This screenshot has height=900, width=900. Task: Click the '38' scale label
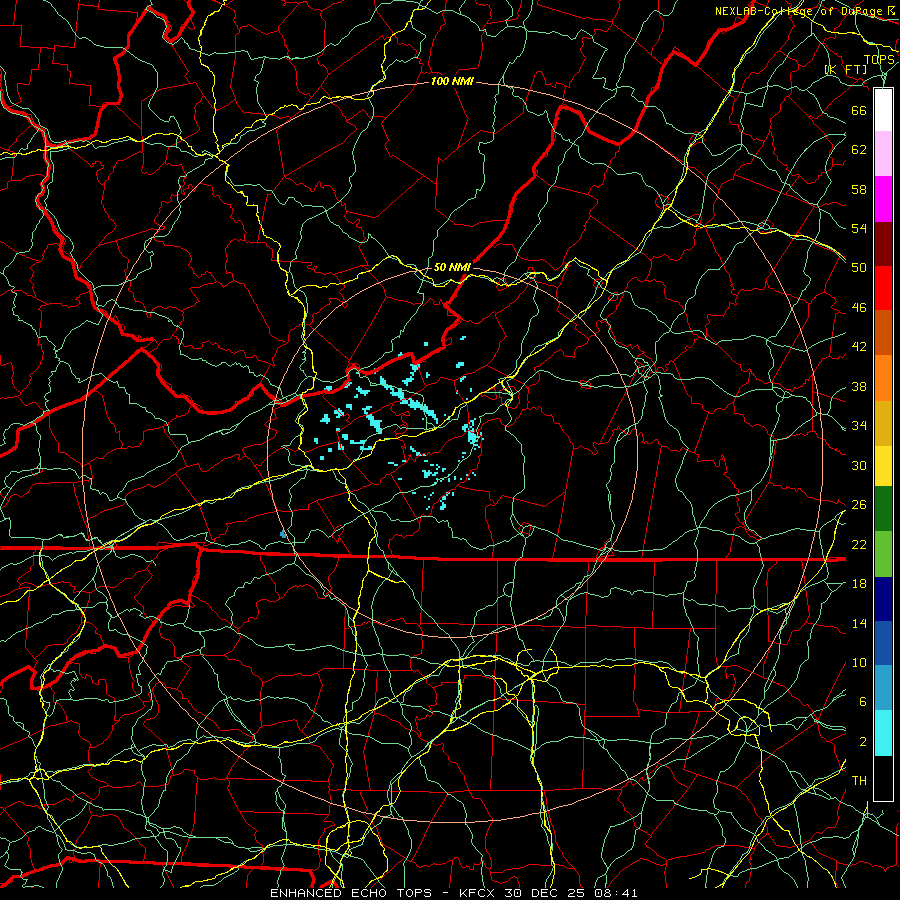click(859, 386)
